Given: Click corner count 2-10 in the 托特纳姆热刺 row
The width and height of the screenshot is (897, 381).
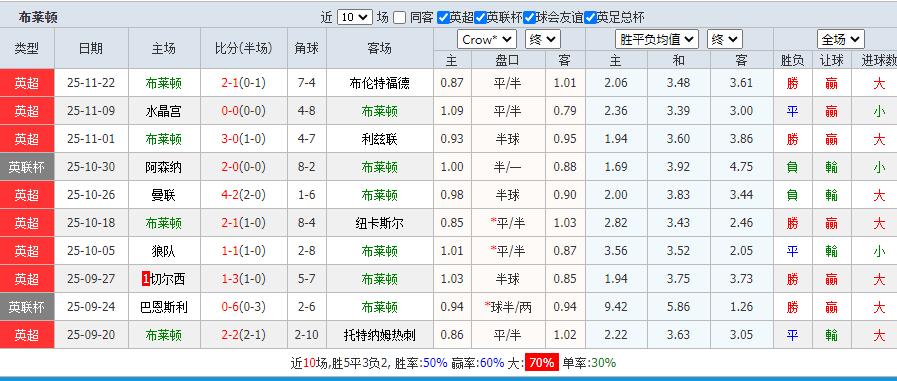Looking at the screenshot, I should coord(307,335).
